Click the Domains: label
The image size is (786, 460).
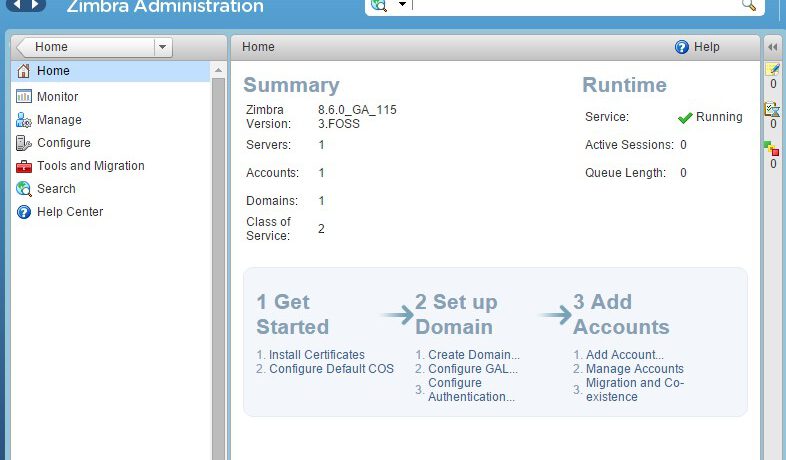[272, 201]
